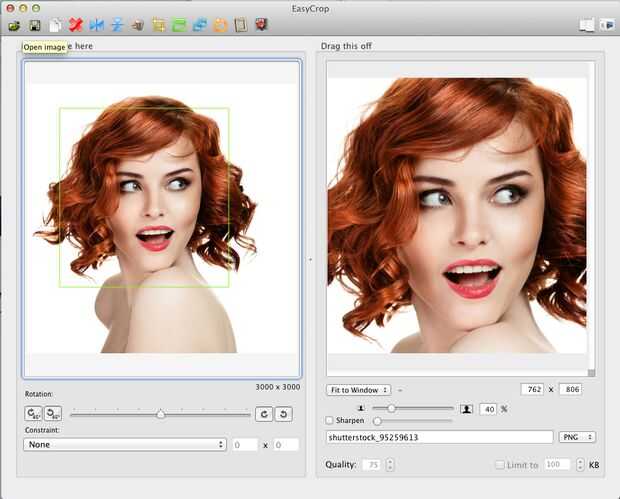The image size is (620, 499).
Task: Open the PNG format dropdown
Action: point(577,437)
